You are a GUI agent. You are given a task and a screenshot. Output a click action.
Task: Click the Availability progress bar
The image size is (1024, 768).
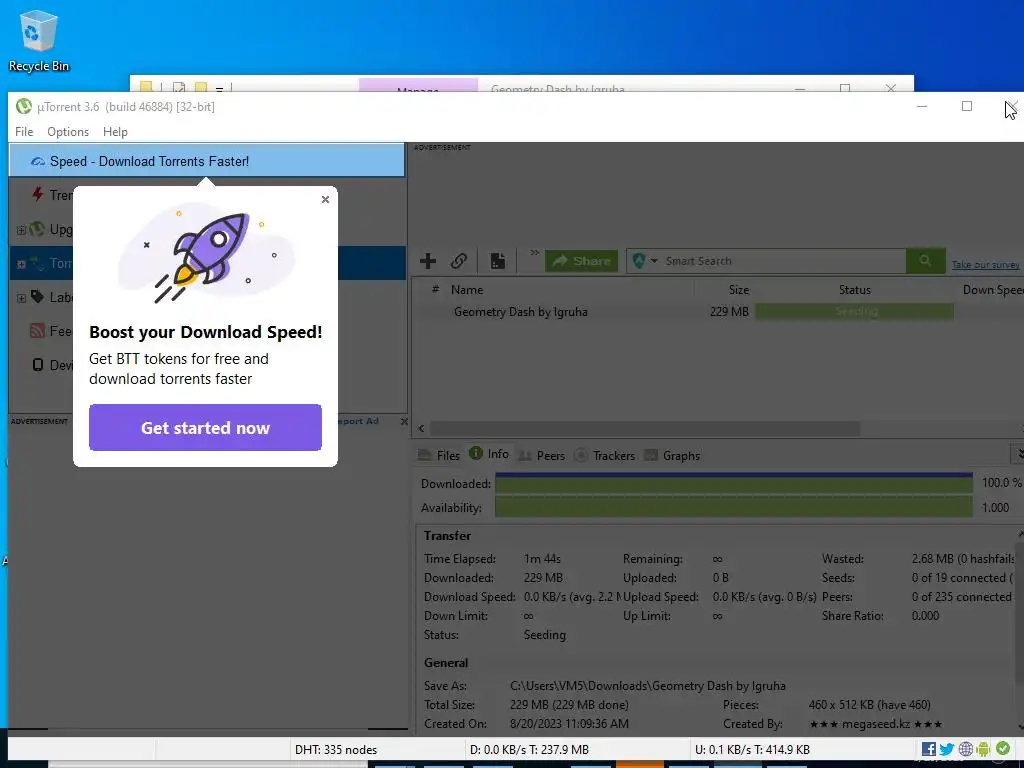[x=733, y=507]
